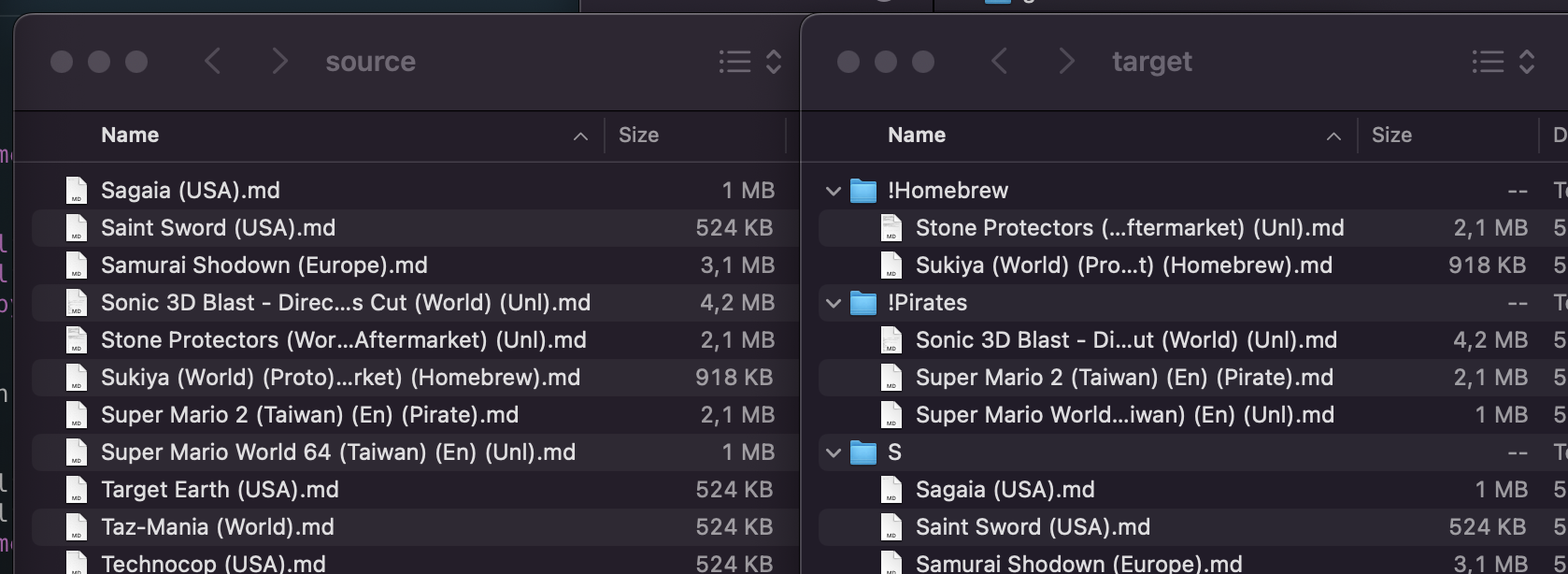Viewport: 1568px width, 574px height.
Task: Click Taz-Mania (World).md file icon
Action: [x=77, y=527]
